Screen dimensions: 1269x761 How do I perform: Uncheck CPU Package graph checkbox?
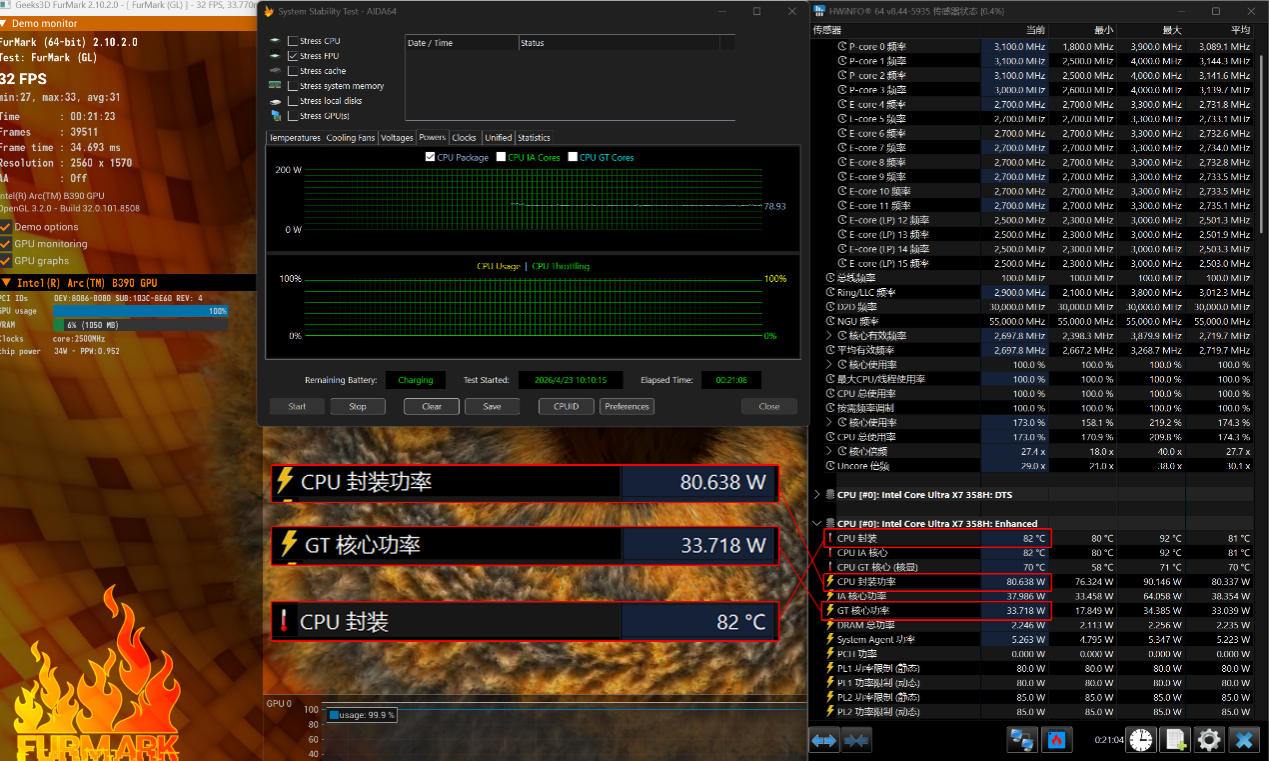click(430, 157)
